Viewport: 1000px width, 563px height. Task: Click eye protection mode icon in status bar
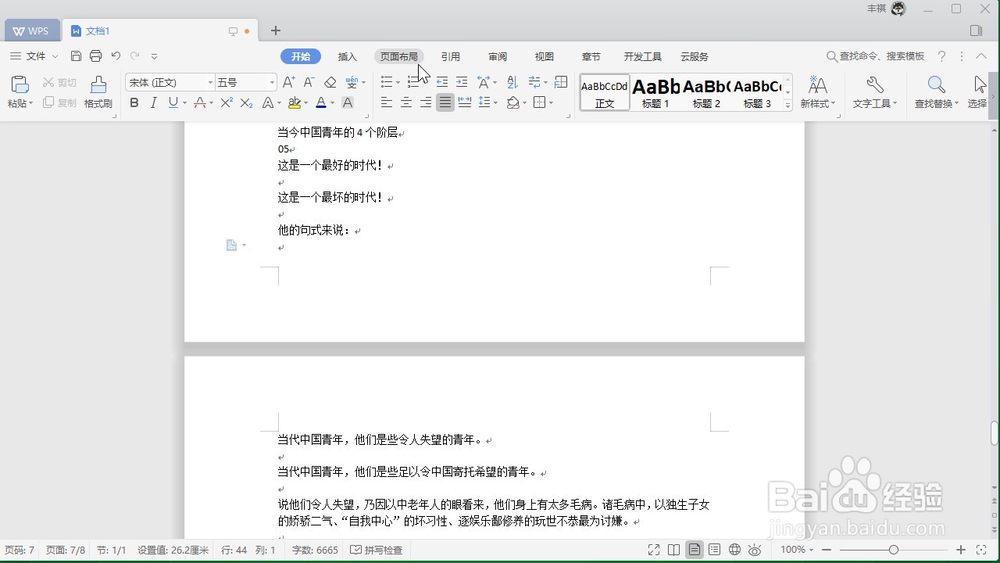(x=755, y=550)
